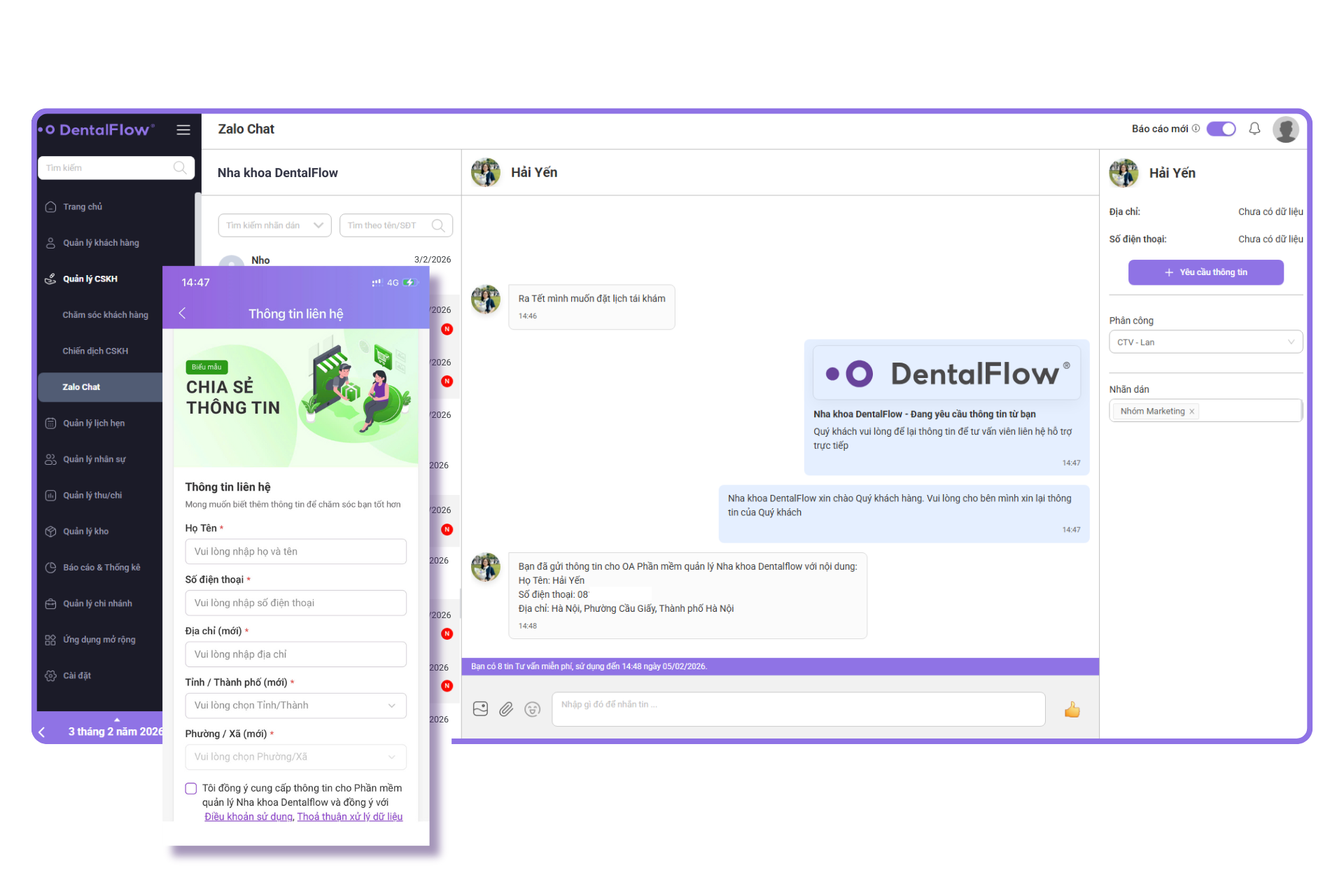This screenshot has width=1344, height=896.
Task: Remove the Nhóm Marketing label tag
Action: tap(1192, 412)
